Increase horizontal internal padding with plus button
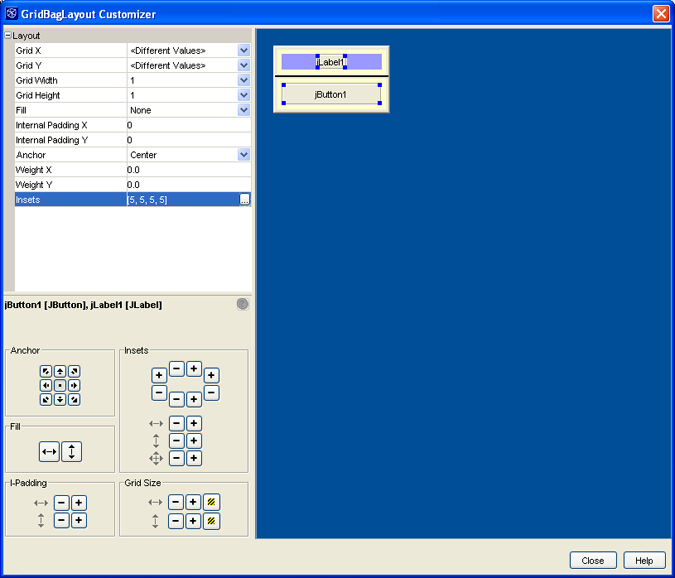Screen dimensions: 675x578 [x=79, y=503]
